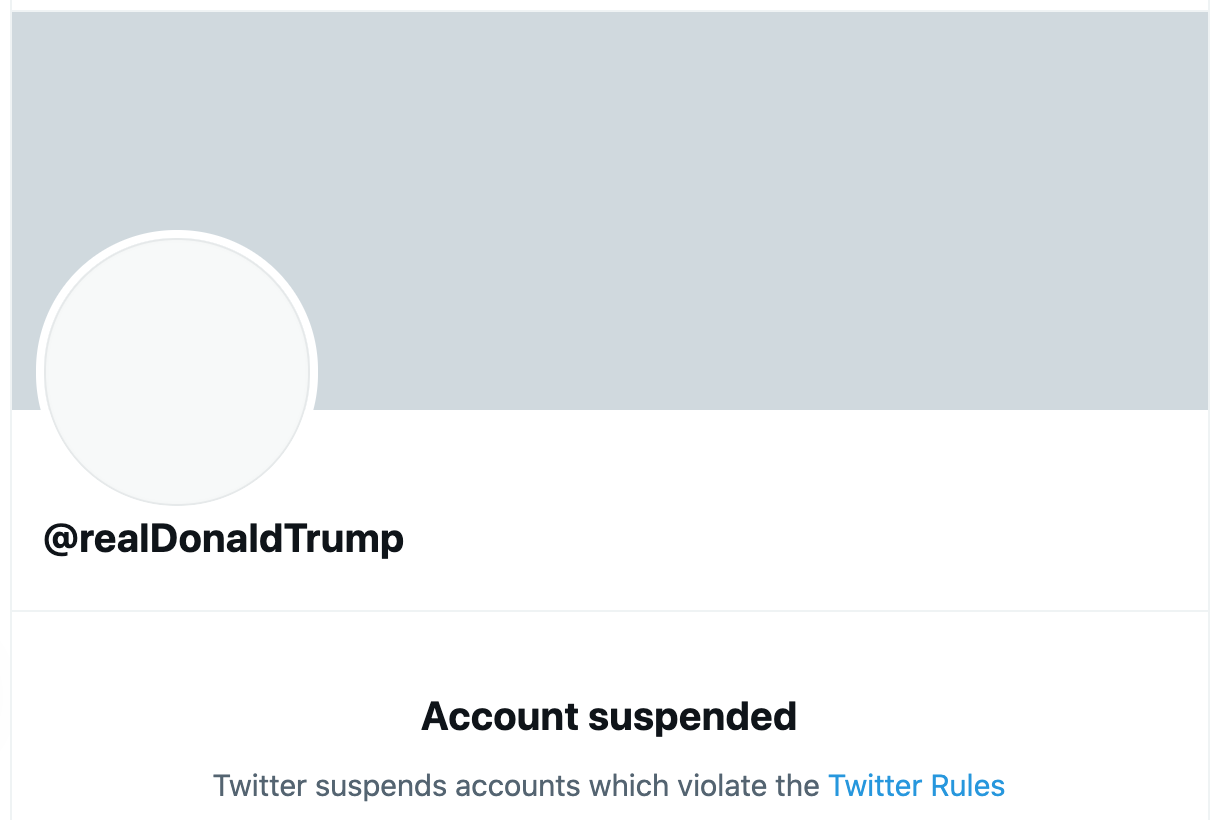
Task: Click the divider under the profile section
Action: [x=610, y=607]
